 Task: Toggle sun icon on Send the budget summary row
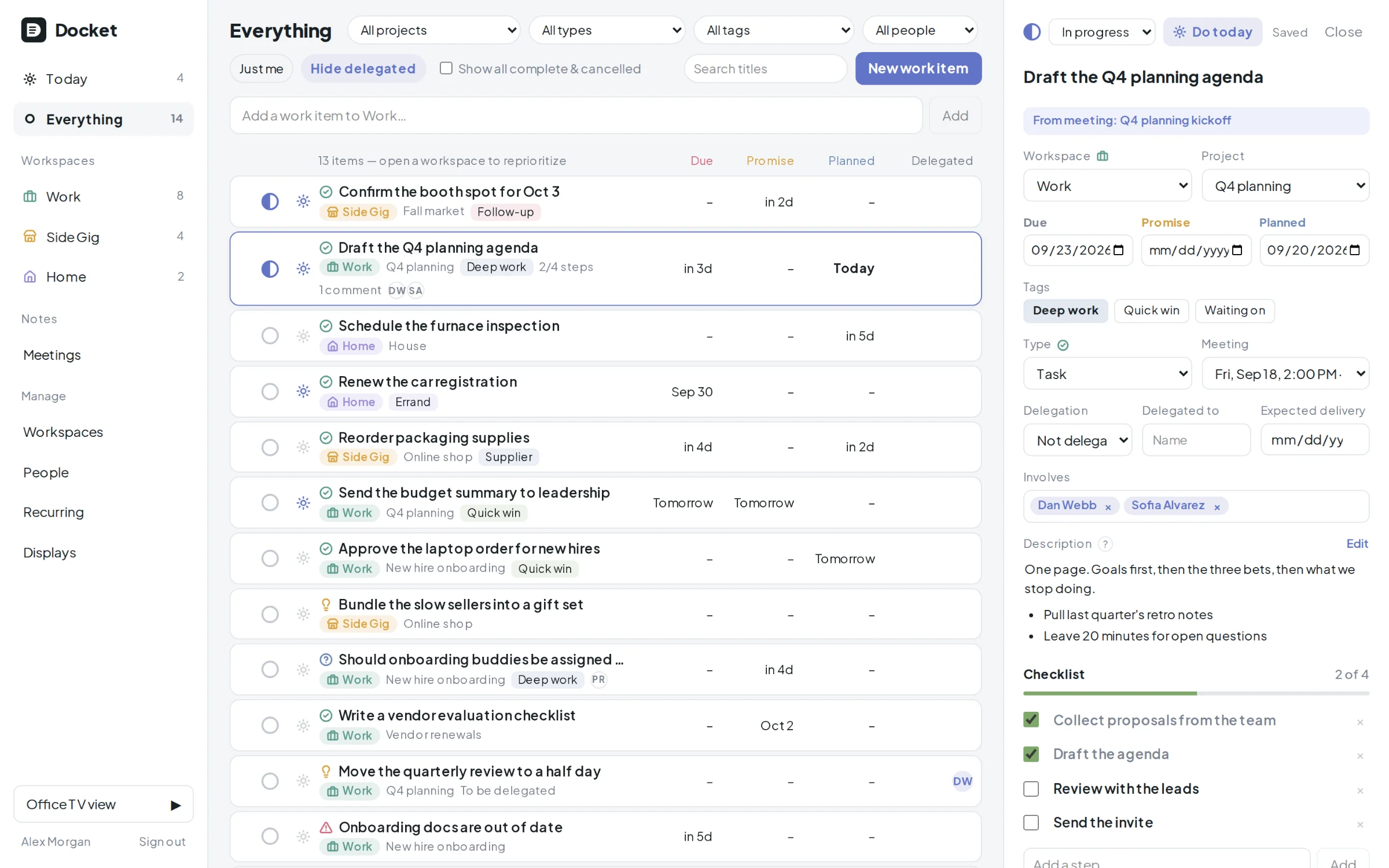pyautogui.click(x=303, y=503)
